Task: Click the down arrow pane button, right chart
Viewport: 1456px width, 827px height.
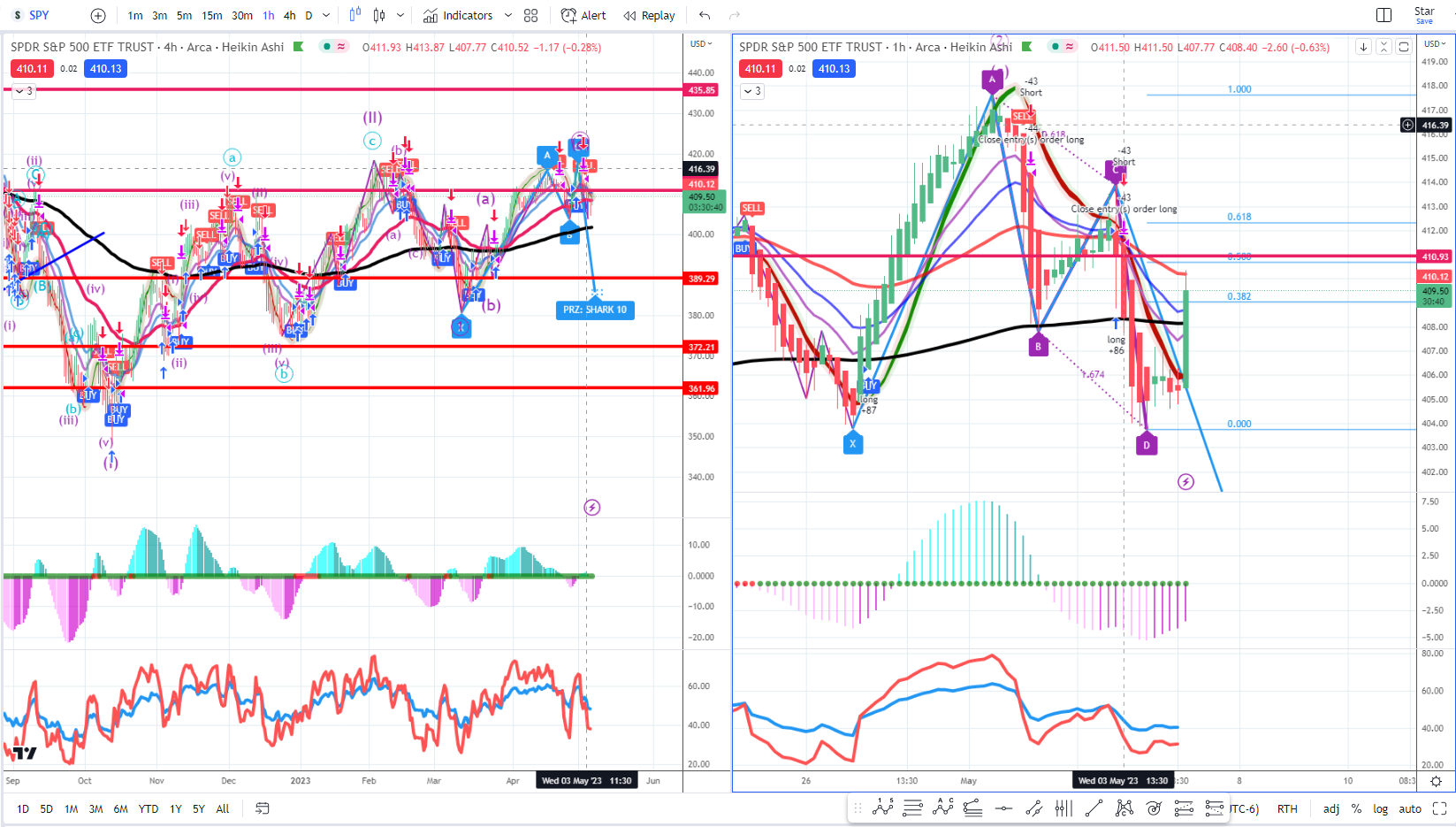Action: (x=1363, y=47)
